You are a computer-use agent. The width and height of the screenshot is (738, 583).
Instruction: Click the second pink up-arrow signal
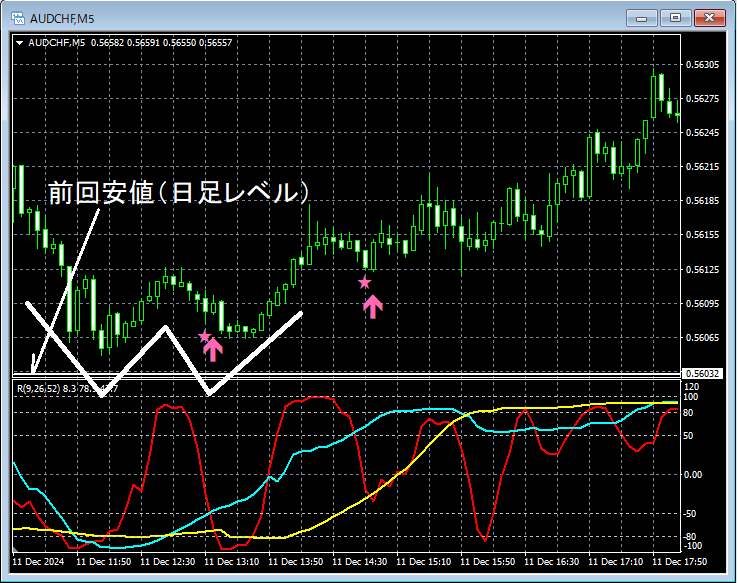pos(373,307)
